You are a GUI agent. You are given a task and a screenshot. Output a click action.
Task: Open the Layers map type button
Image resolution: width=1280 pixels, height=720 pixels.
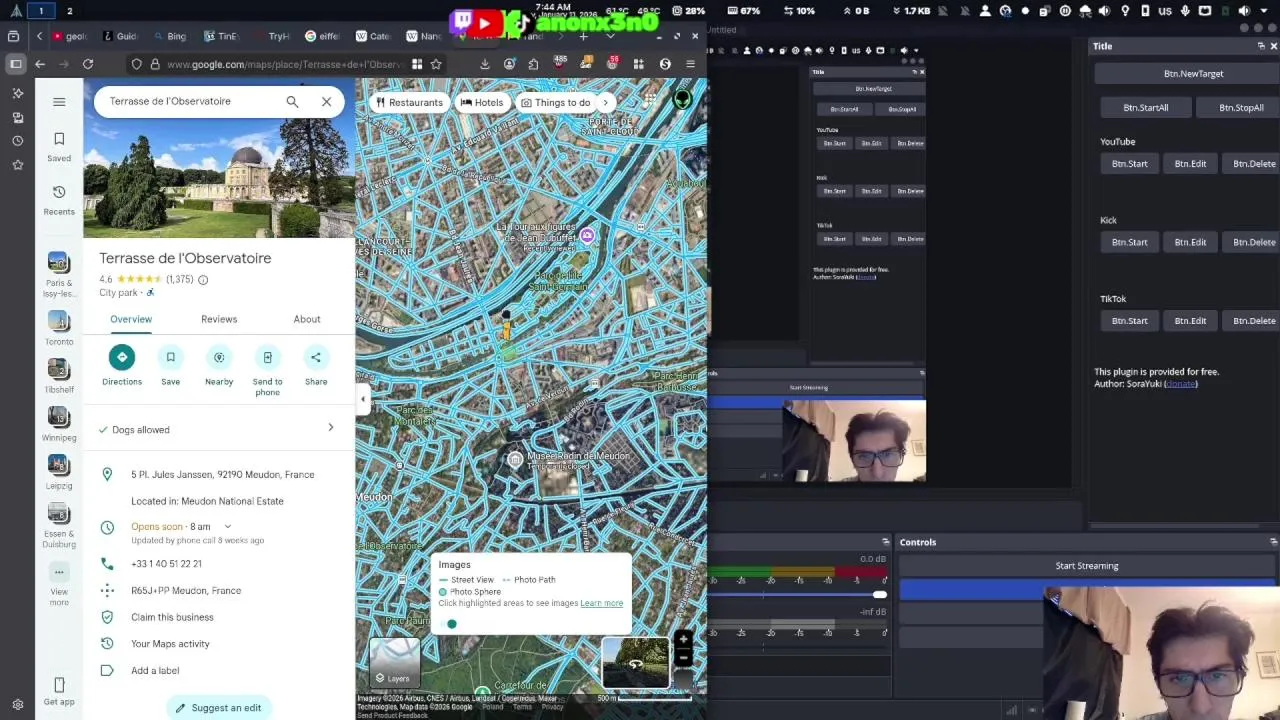(395, 663)
